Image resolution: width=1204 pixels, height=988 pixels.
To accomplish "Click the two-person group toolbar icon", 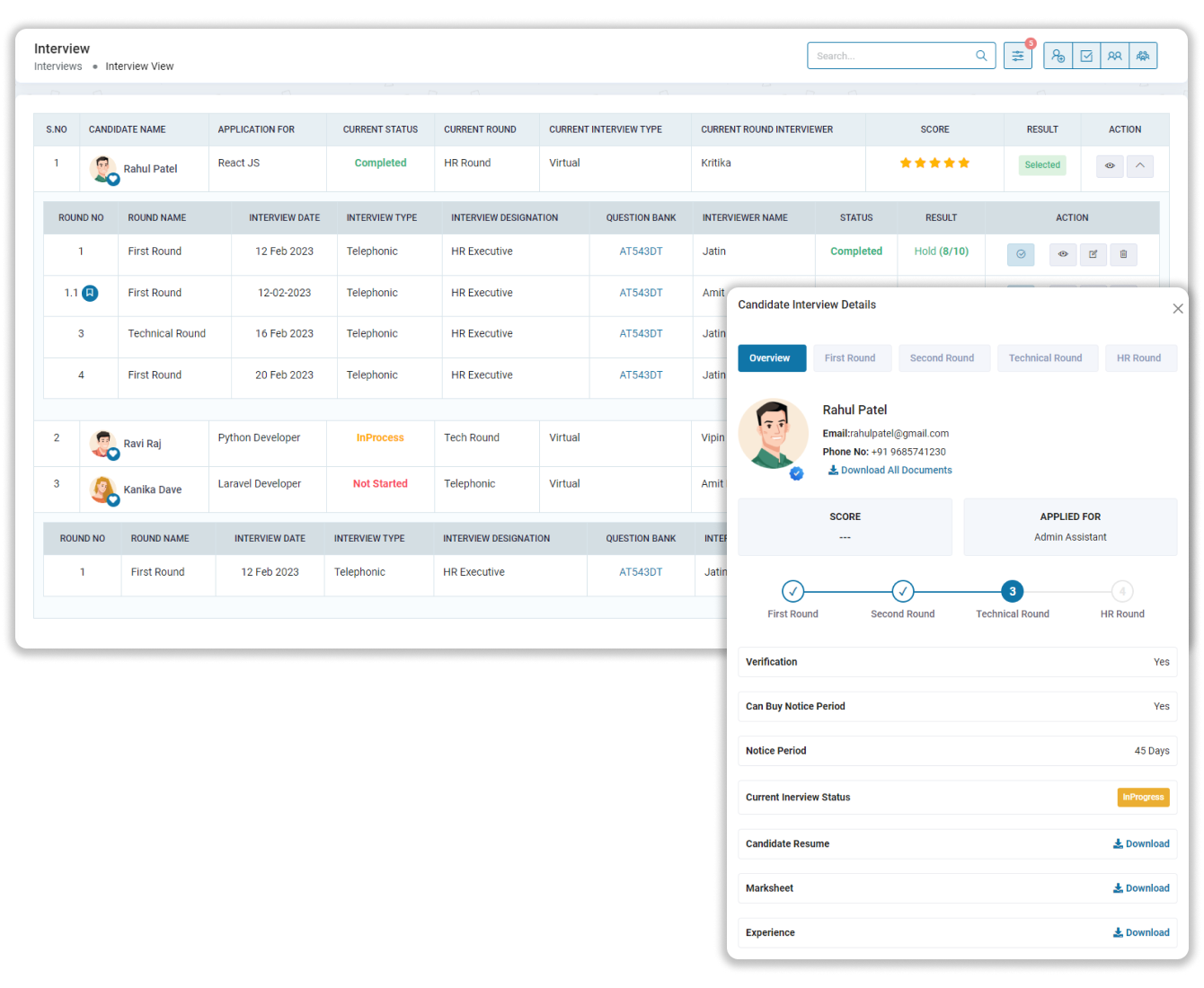I will pyautogui.click(x=1114, y=56).
